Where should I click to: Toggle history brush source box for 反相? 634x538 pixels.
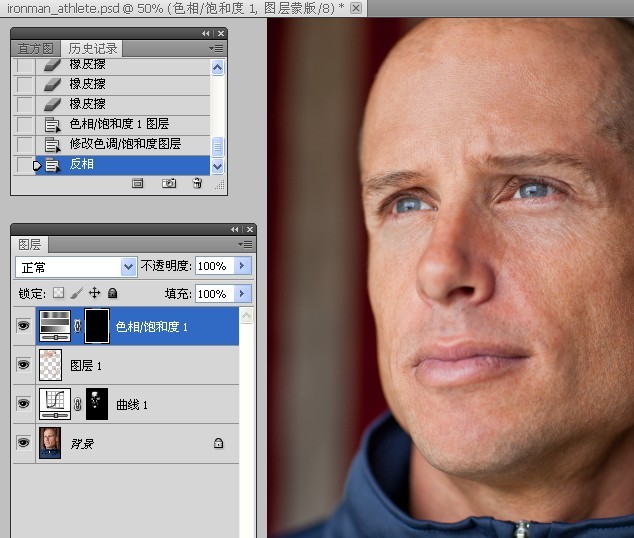(25, 165)
